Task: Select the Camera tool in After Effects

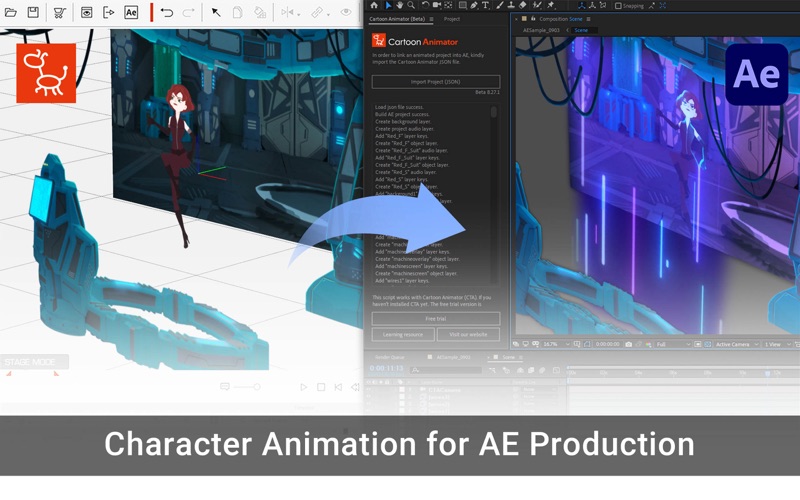Action: pos(437,5)
